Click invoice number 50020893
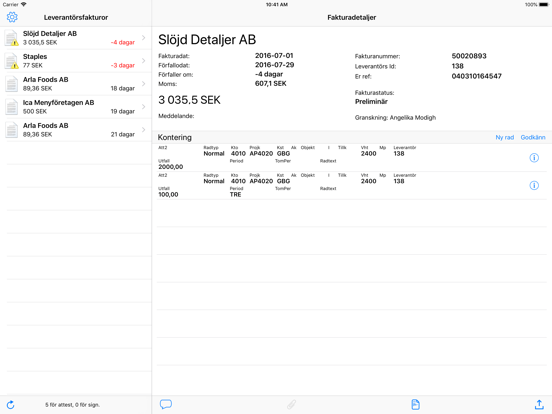The height and width of the screenshot is (414, 552). click(469, 56)
